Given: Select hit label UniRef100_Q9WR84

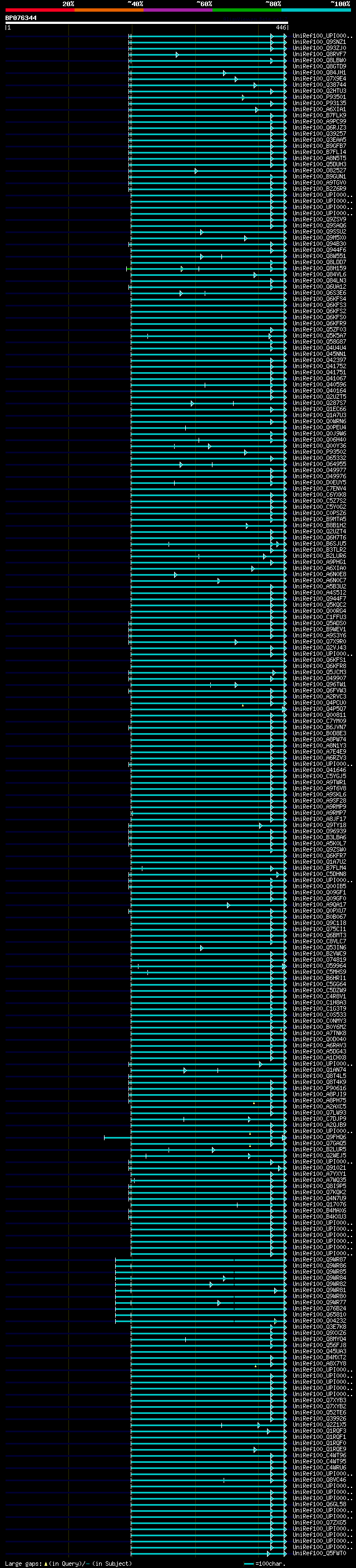Looking at the screenshot, I should [319, 1278].
